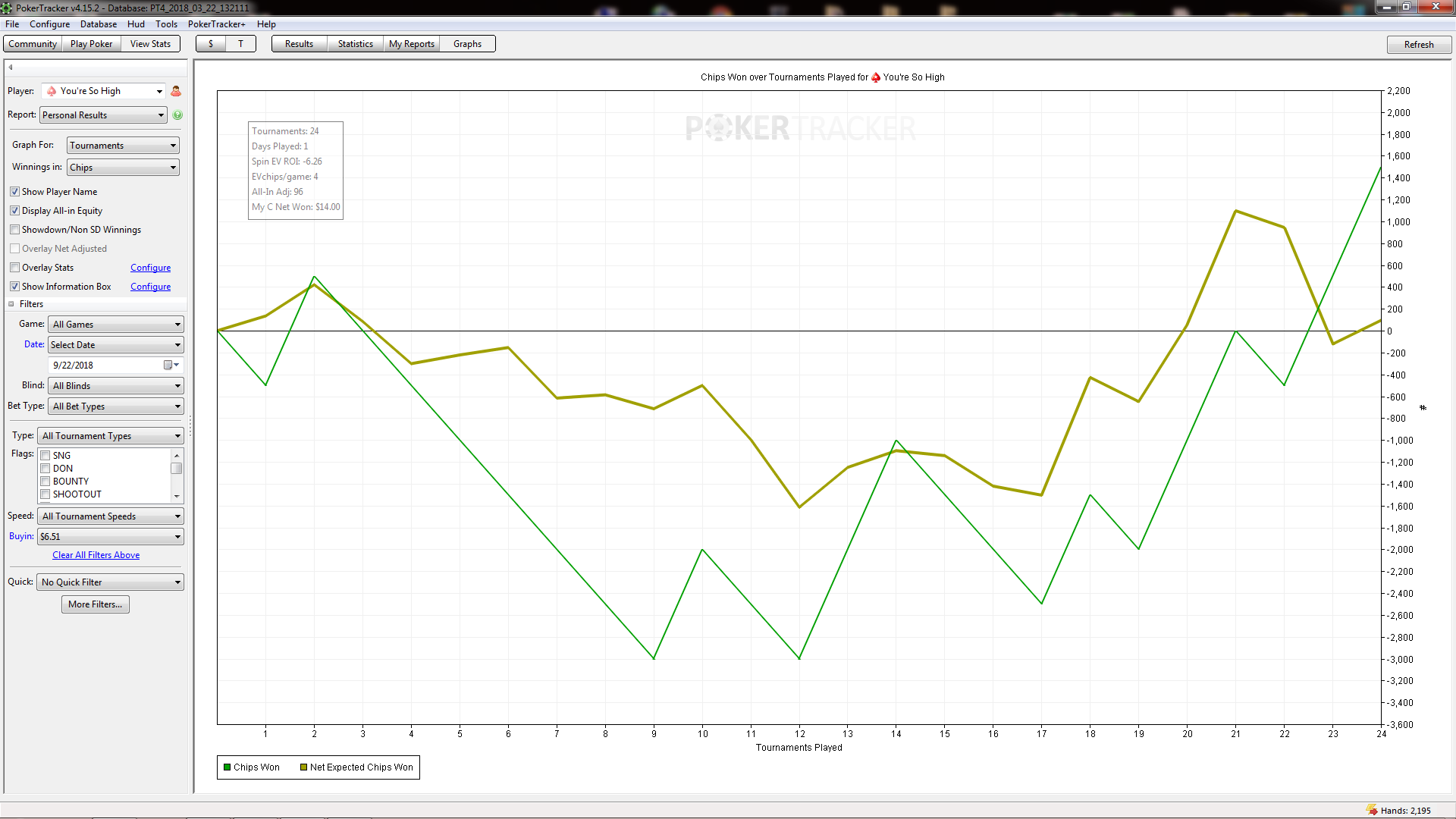Viewport: 1456px width, 819px height.
Task: Check the DON flag
Action: [x=45, y=469]
